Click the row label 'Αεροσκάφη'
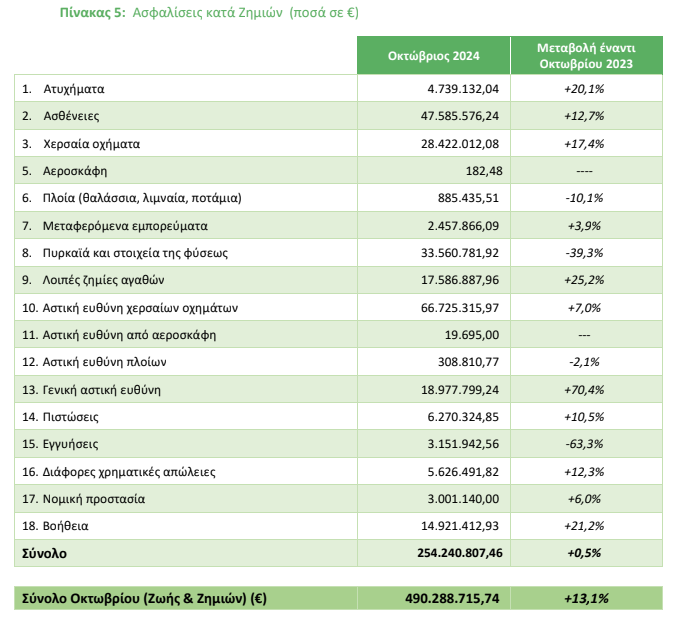Image resolution: width=679 pixels, height=633 pixels. pos(74,171)
